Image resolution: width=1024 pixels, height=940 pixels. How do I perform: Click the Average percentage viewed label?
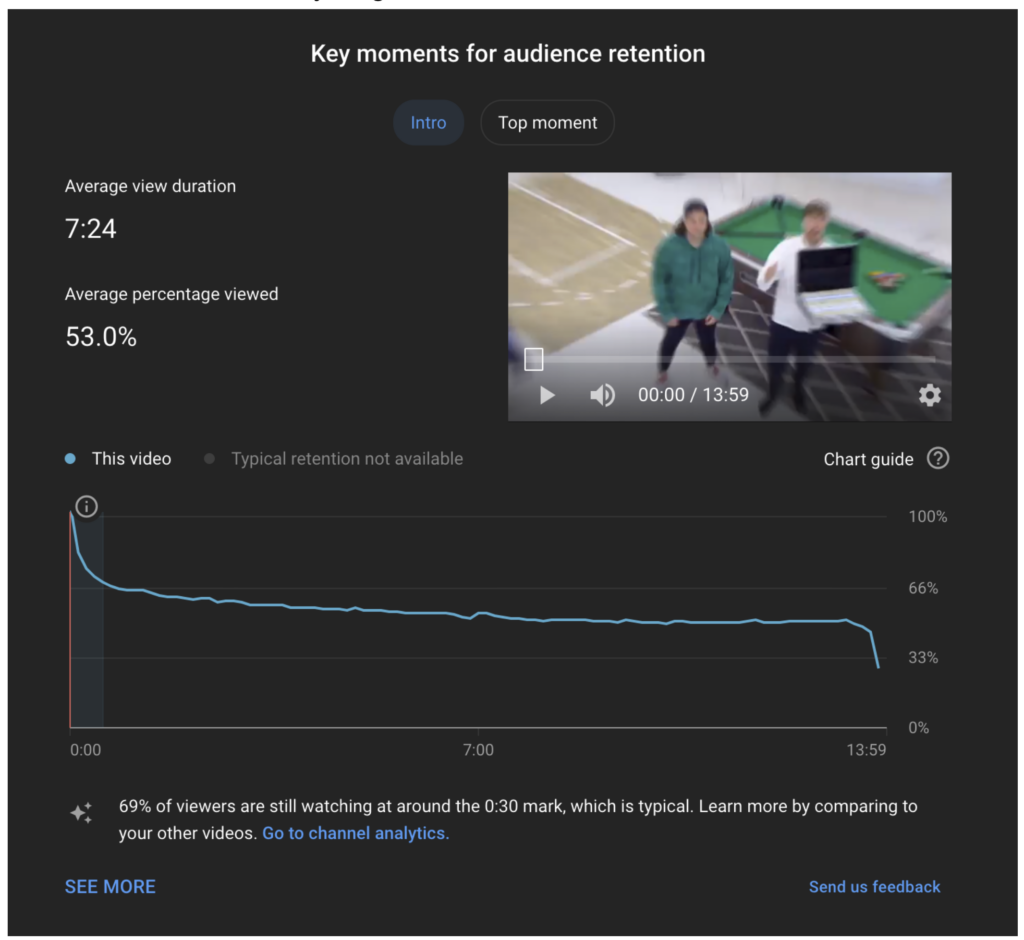point(171,294)
